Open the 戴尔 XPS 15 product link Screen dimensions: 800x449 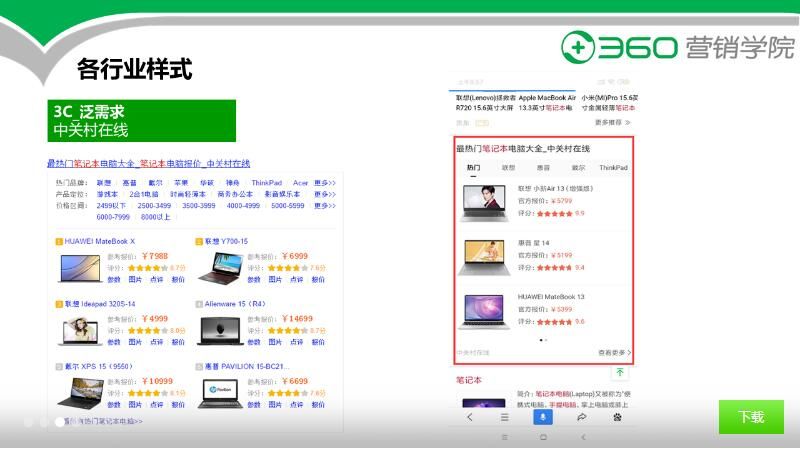[x=98, y=366]
